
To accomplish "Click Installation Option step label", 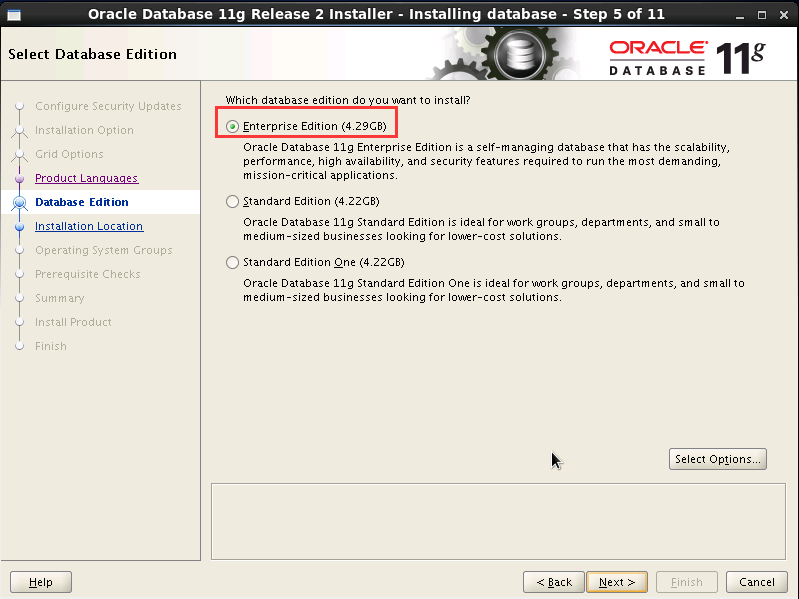I will (x=84, y=130).
